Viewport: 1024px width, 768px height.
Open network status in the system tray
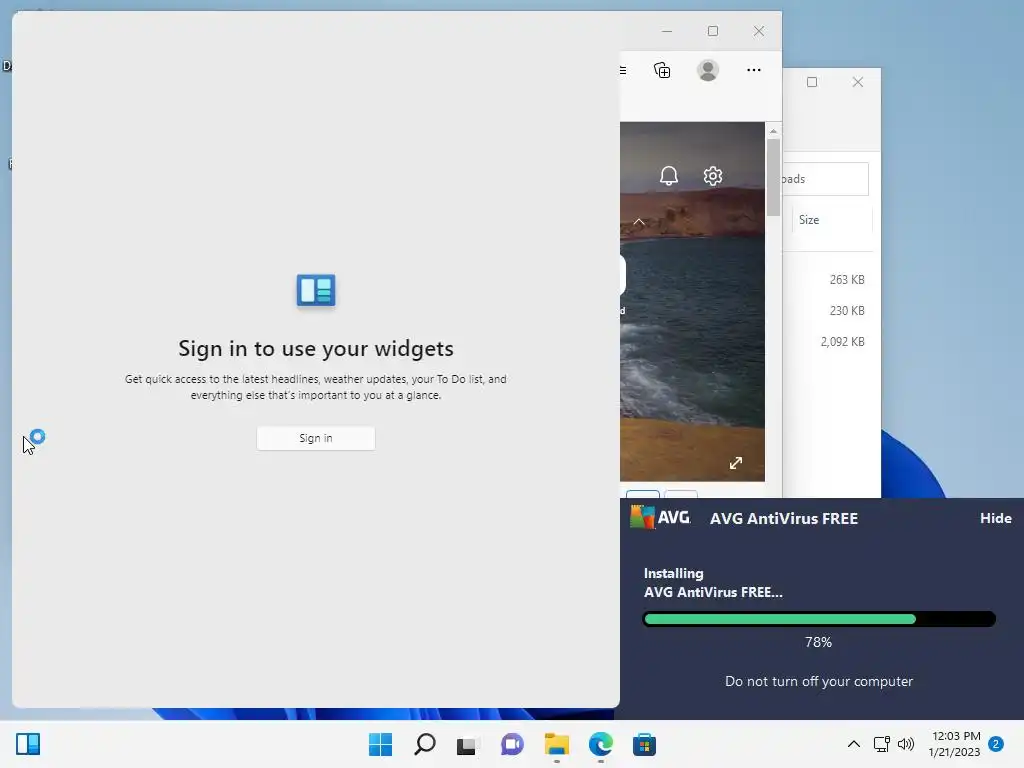pyautogui.click(x=882, y=744)
